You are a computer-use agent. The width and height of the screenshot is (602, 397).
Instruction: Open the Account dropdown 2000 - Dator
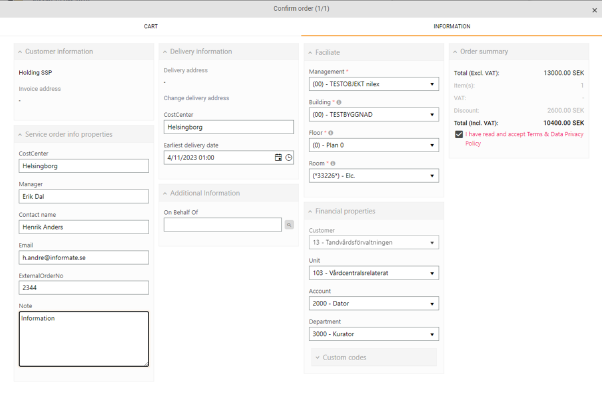[x=374, y=304]
